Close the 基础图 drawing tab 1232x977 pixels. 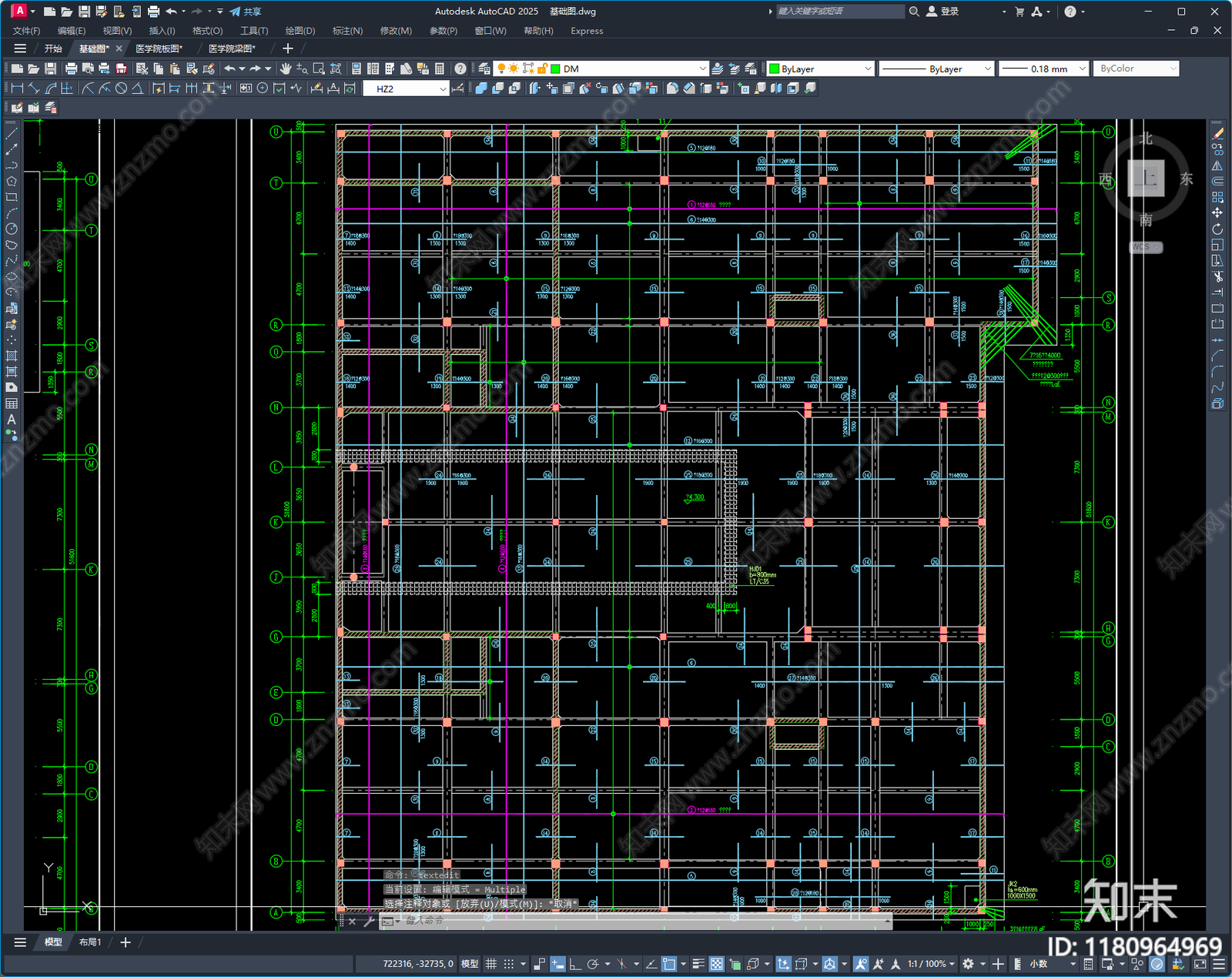(119, 49)
